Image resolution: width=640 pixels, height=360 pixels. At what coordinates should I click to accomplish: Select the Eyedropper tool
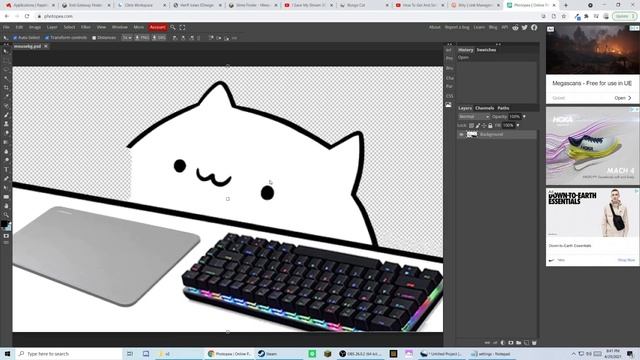[x=6, y=96]
